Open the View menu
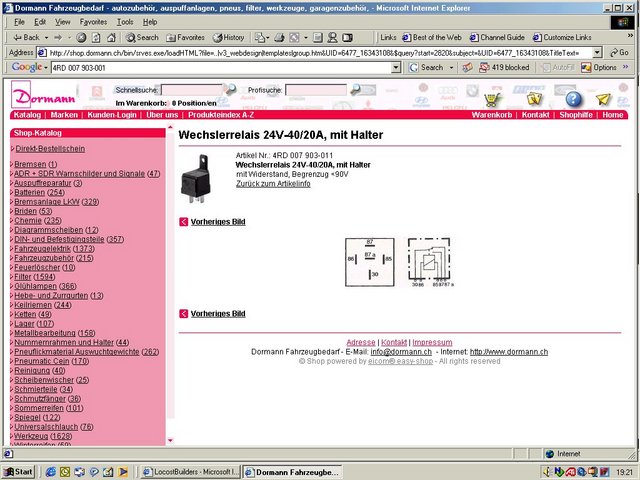The image size is (640, 480). click(62, 22)
